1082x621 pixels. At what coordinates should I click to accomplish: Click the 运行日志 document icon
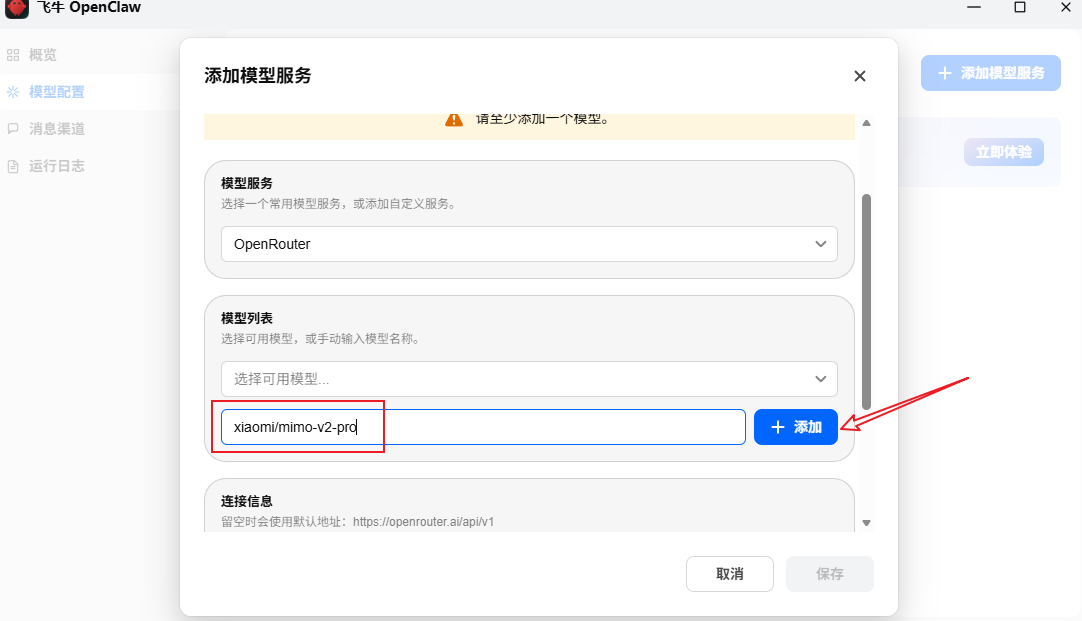13,166
